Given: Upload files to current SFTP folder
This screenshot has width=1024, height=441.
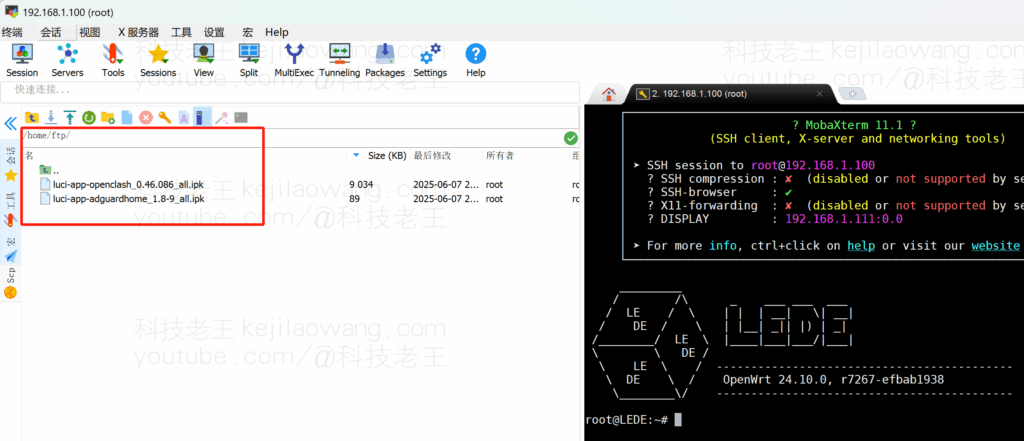Looking at the screenshot, I should (69, 117).
